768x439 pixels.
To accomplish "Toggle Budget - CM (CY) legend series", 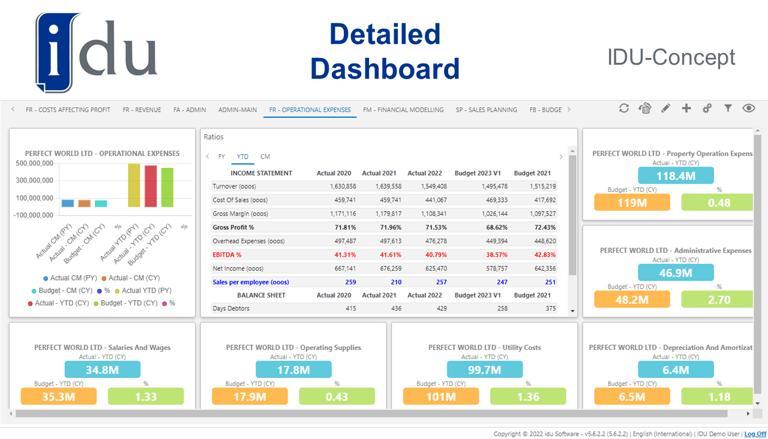I will pos(62,291).
